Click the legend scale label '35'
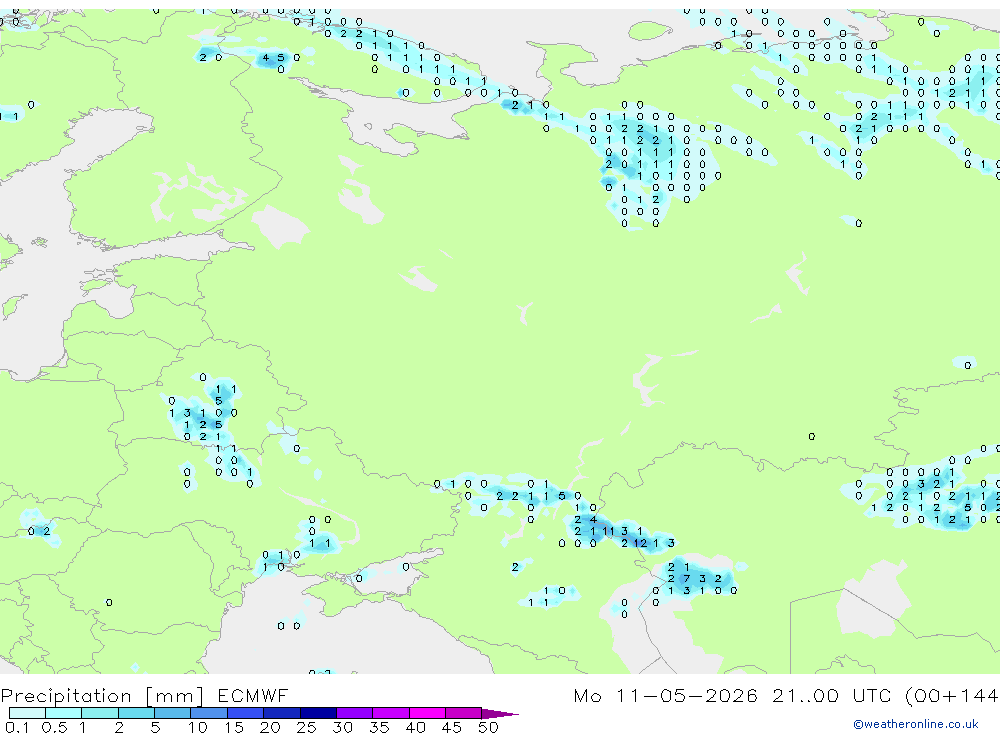The image size is (1000, 733). coord(379,727)
